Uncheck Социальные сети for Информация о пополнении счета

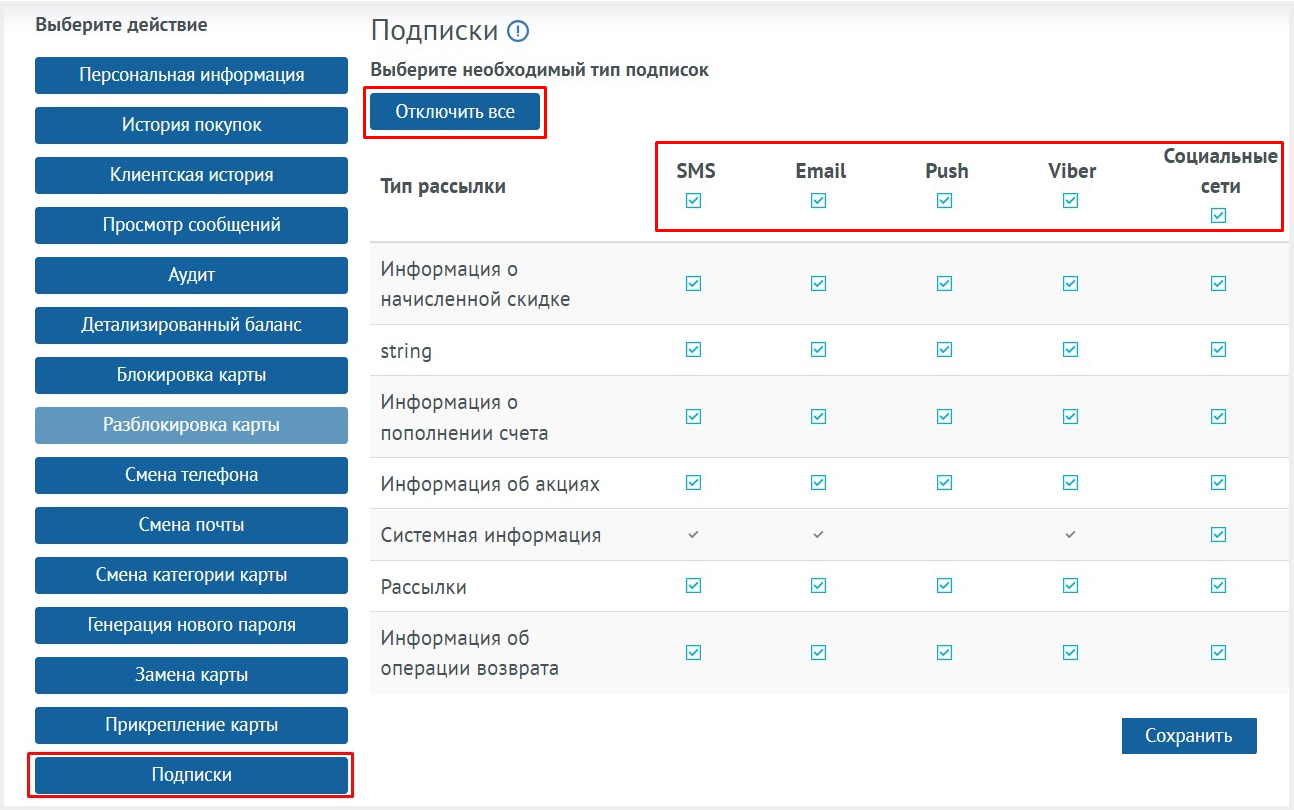tap(1218, 416)
